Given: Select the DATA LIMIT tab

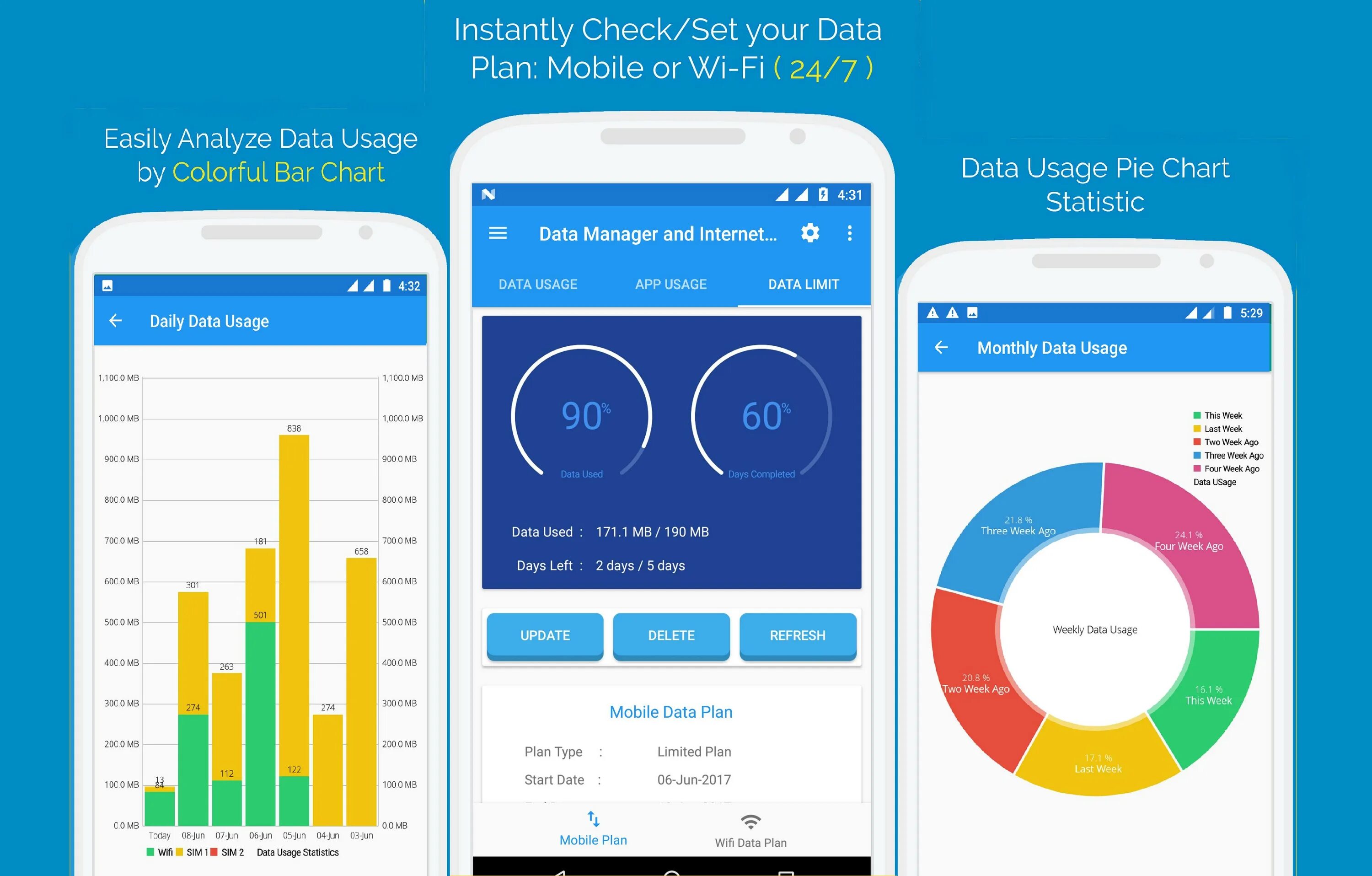Looking at the screenshot, I should 800,283.
